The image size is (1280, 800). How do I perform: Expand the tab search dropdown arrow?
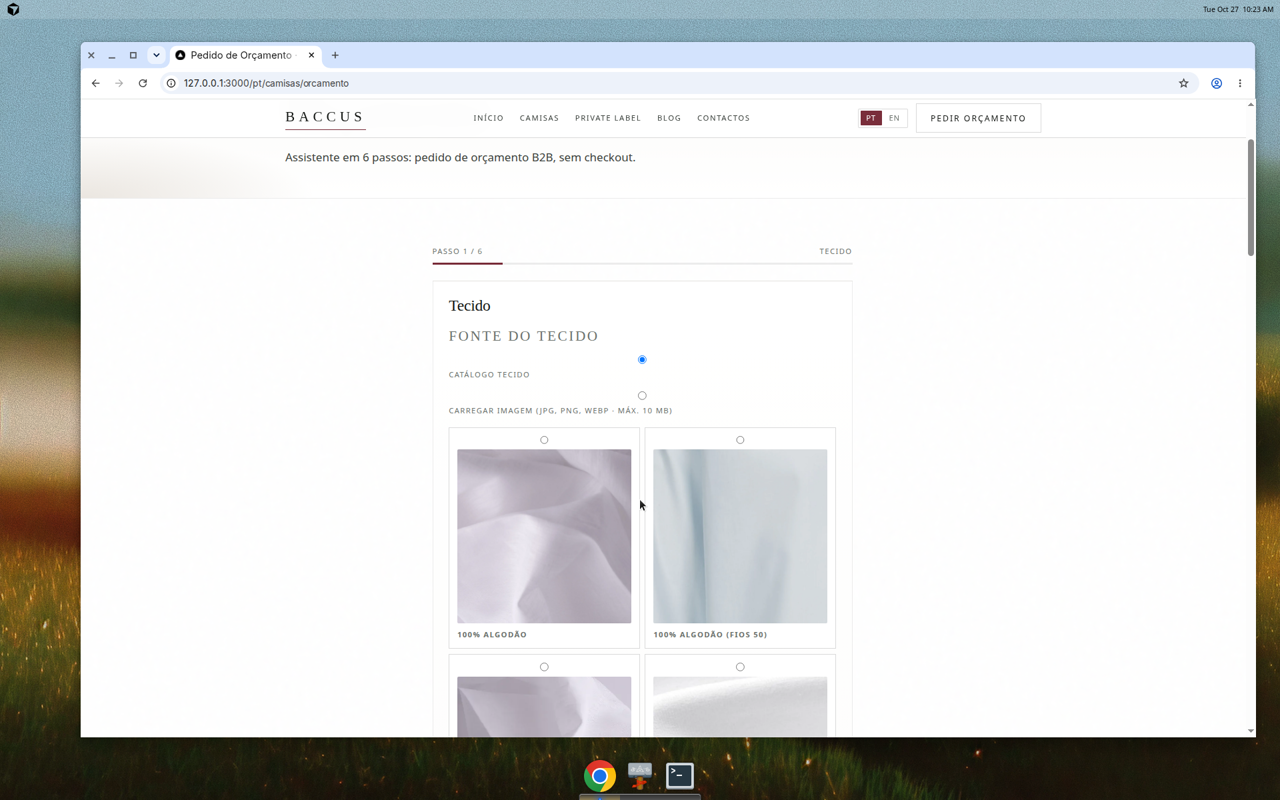click(156, 55)
